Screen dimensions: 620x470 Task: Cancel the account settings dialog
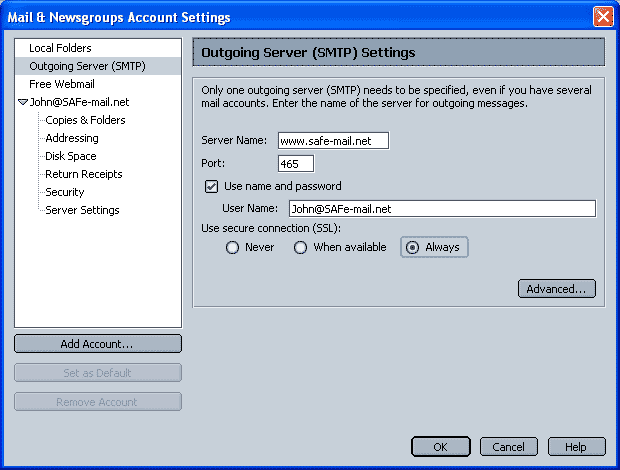point(508,447)
